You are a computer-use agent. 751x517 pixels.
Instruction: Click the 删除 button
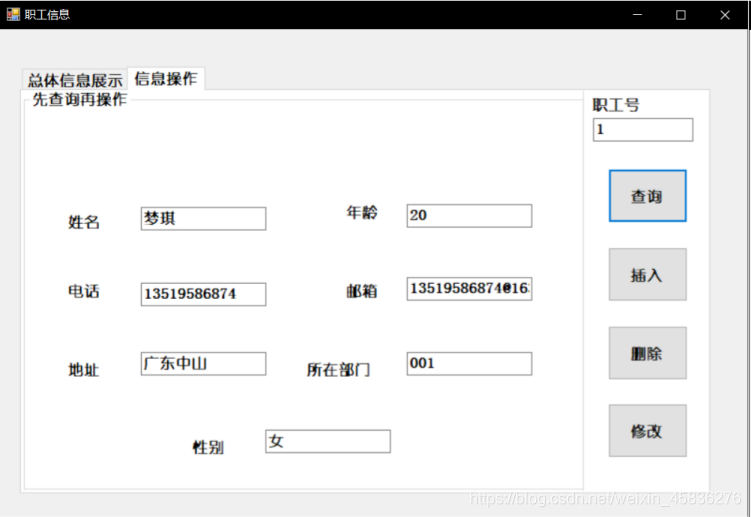click(648, 353)
